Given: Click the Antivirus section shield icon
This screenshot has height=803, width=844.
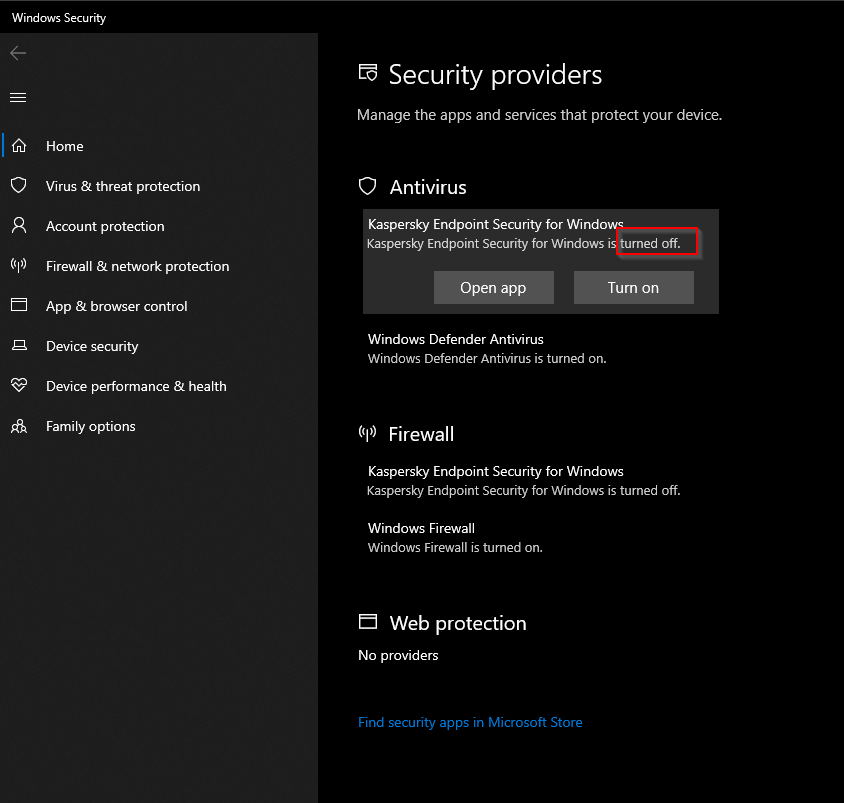Looking at the screenshot, I should (x=368, y=186).
